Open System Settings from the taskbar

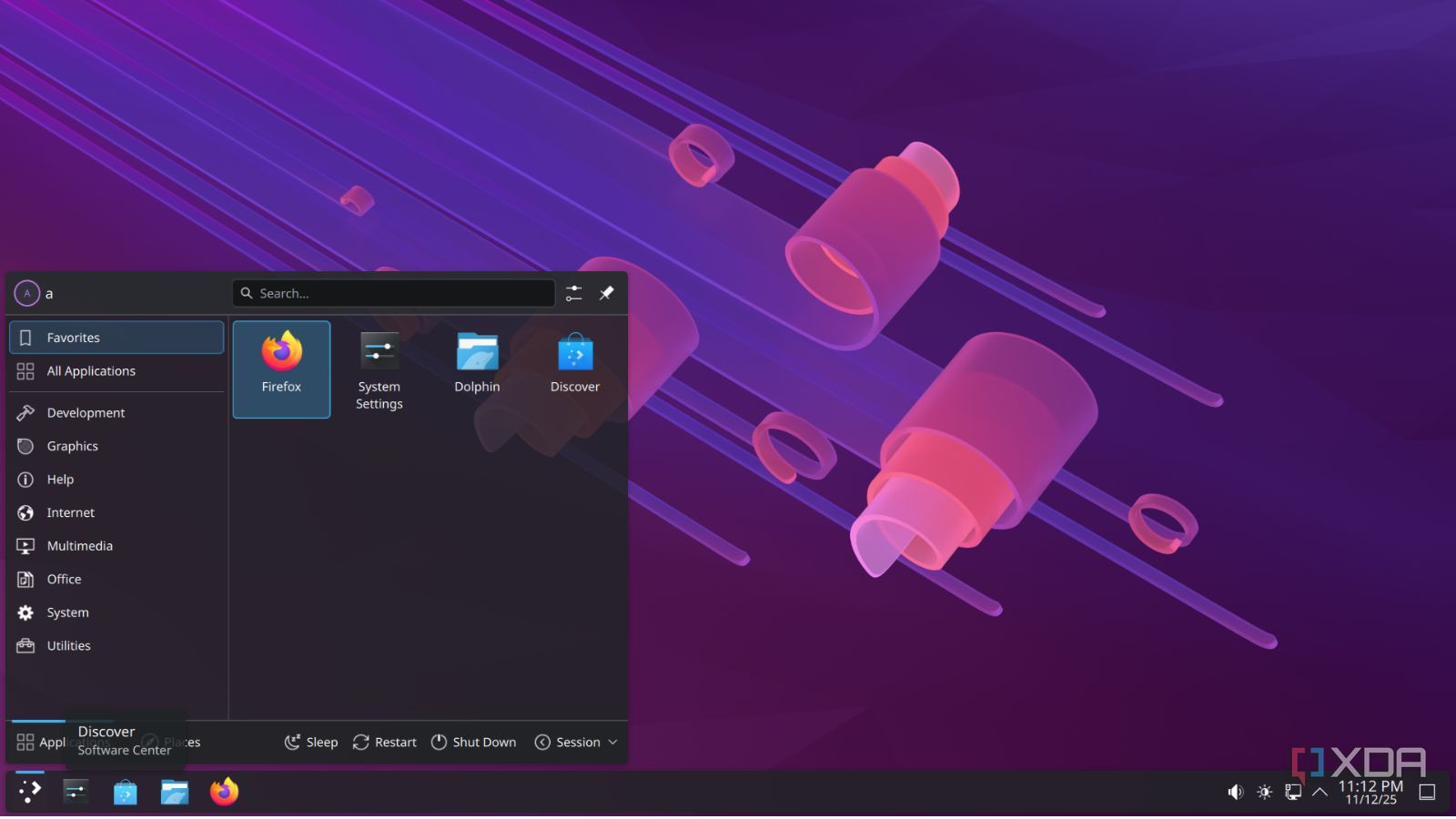(x=76, y=792)
